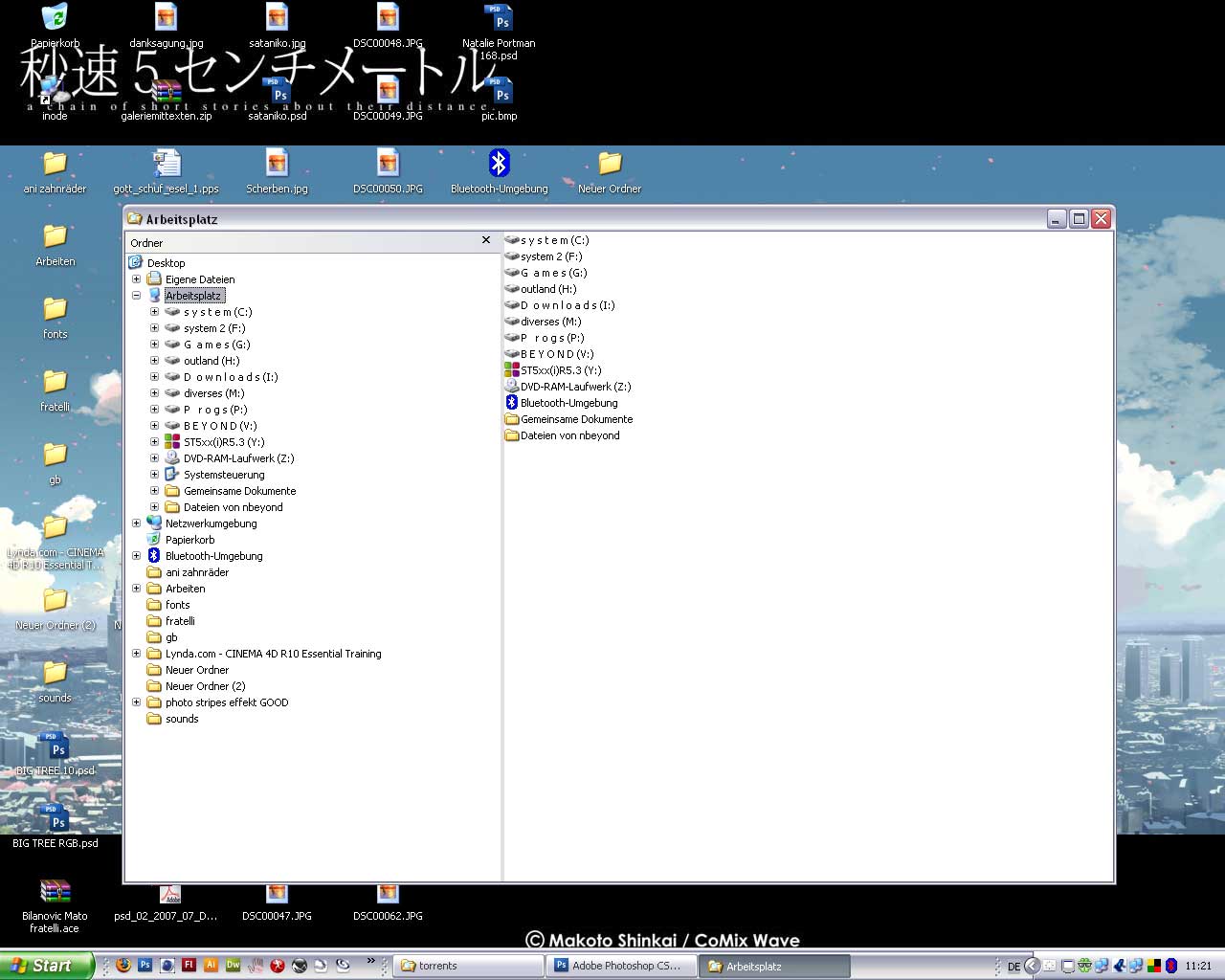Screen dimensions: 1225x980
Task: Switch to the torrents taskbar window
Action: click(468, 966)
